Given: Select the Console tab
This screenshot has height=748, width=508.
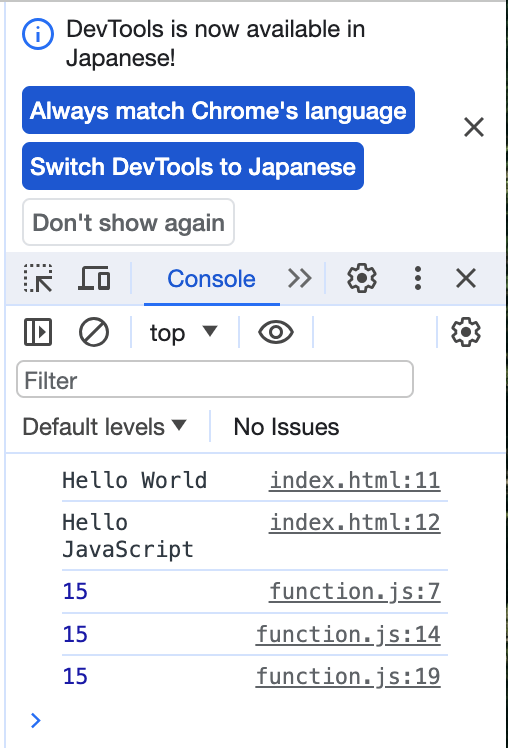Looking at the screenshot, I should (211, 279).
